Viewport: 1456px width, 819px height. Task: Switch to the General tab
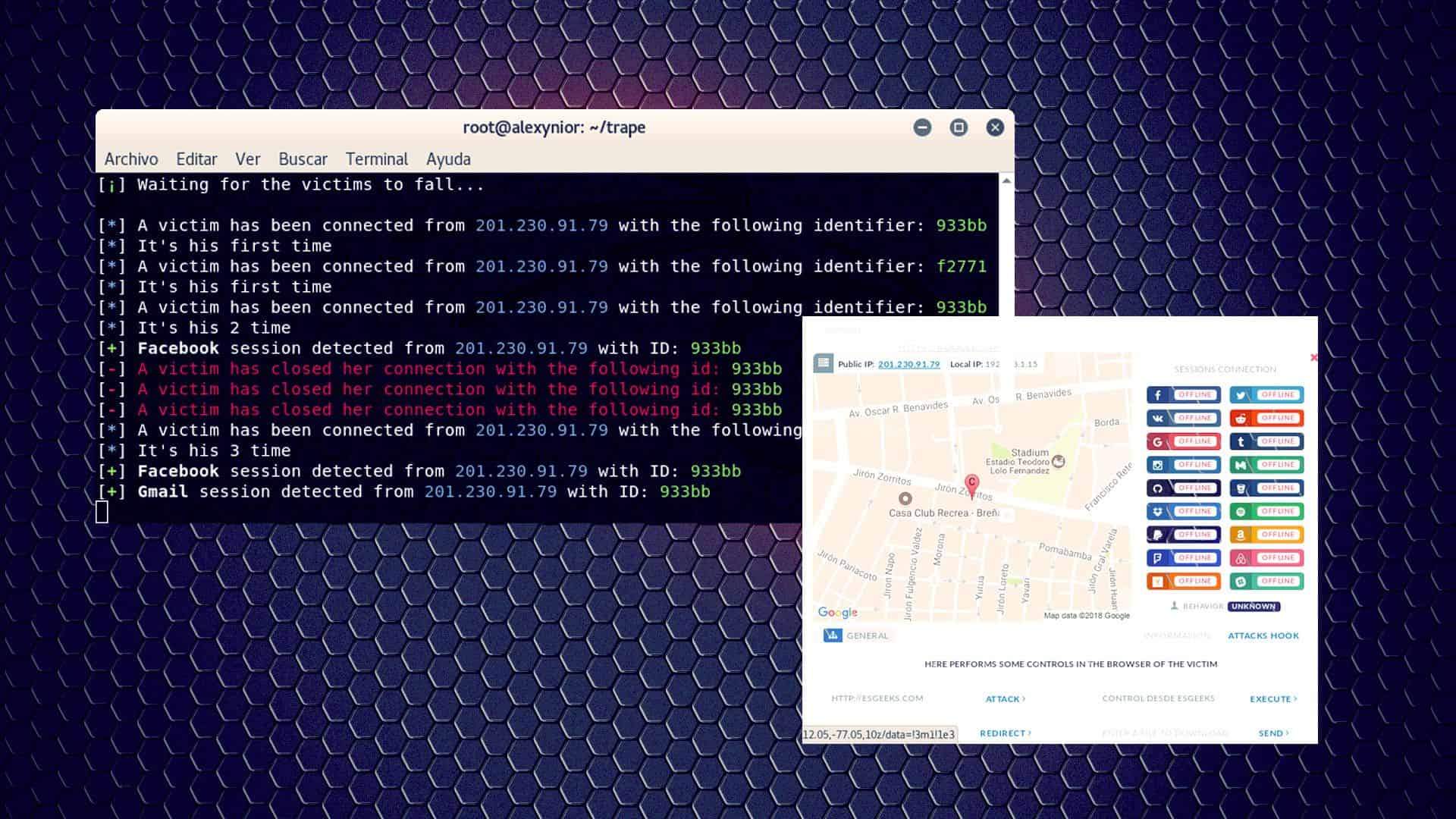coord(857,635)
